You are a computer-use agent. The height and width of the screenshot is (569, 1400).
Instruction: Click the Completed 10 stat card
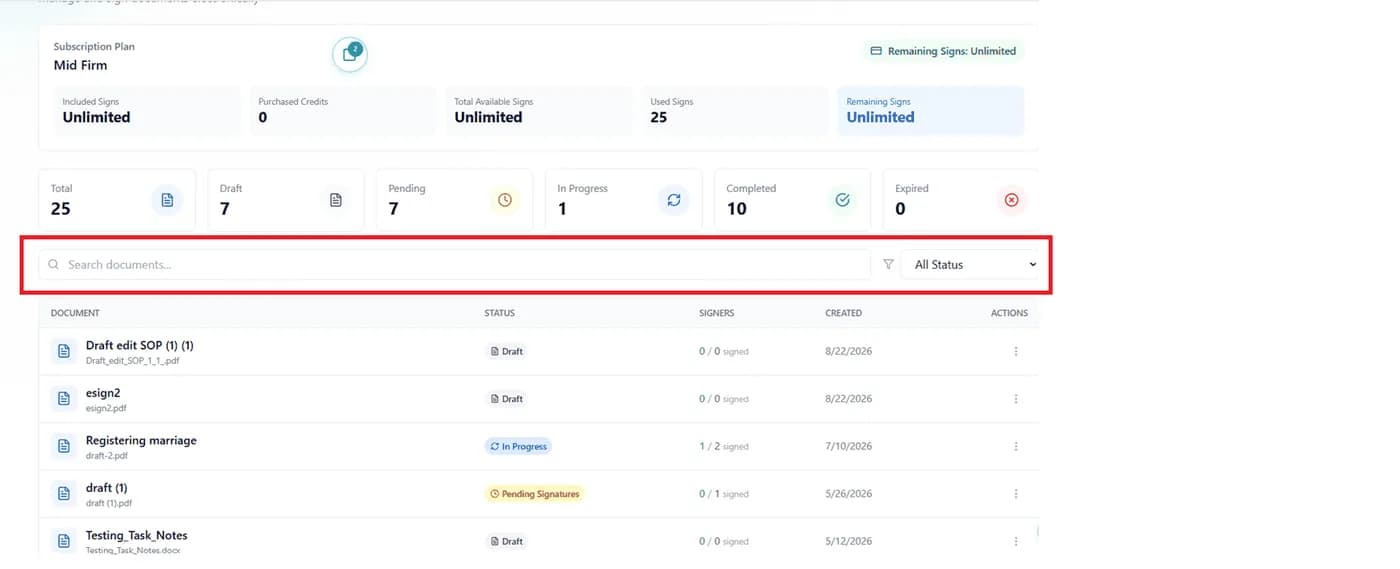[x=792, y=200]
